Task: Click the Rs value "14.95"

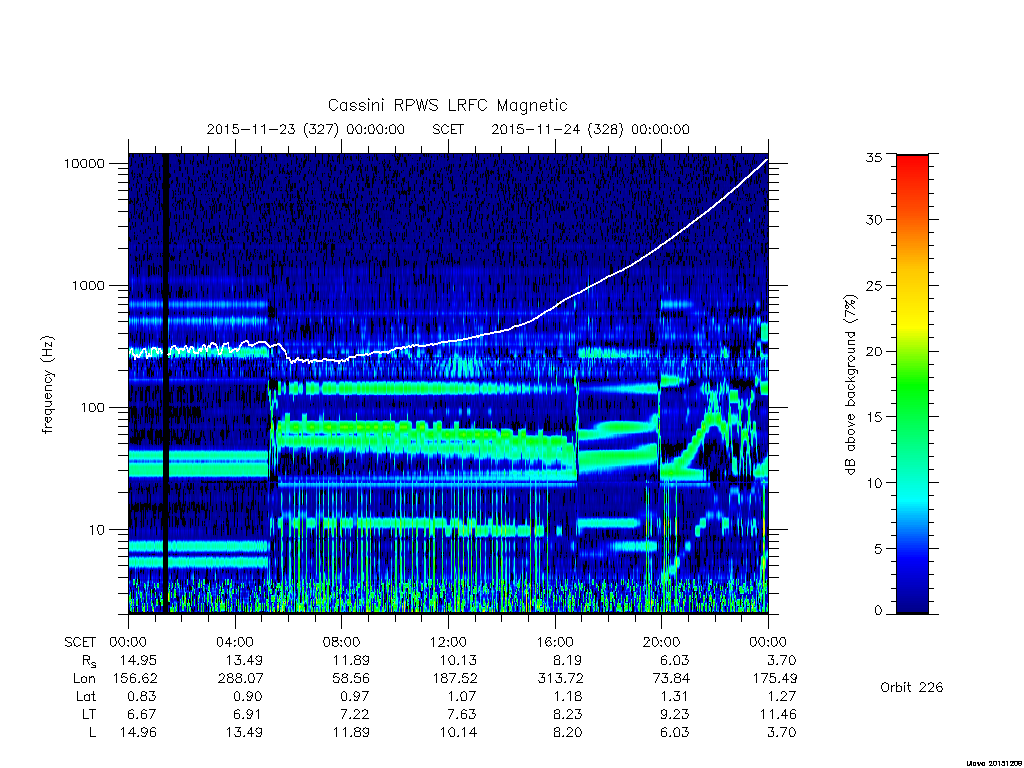Action: click(x=138, y=660)
